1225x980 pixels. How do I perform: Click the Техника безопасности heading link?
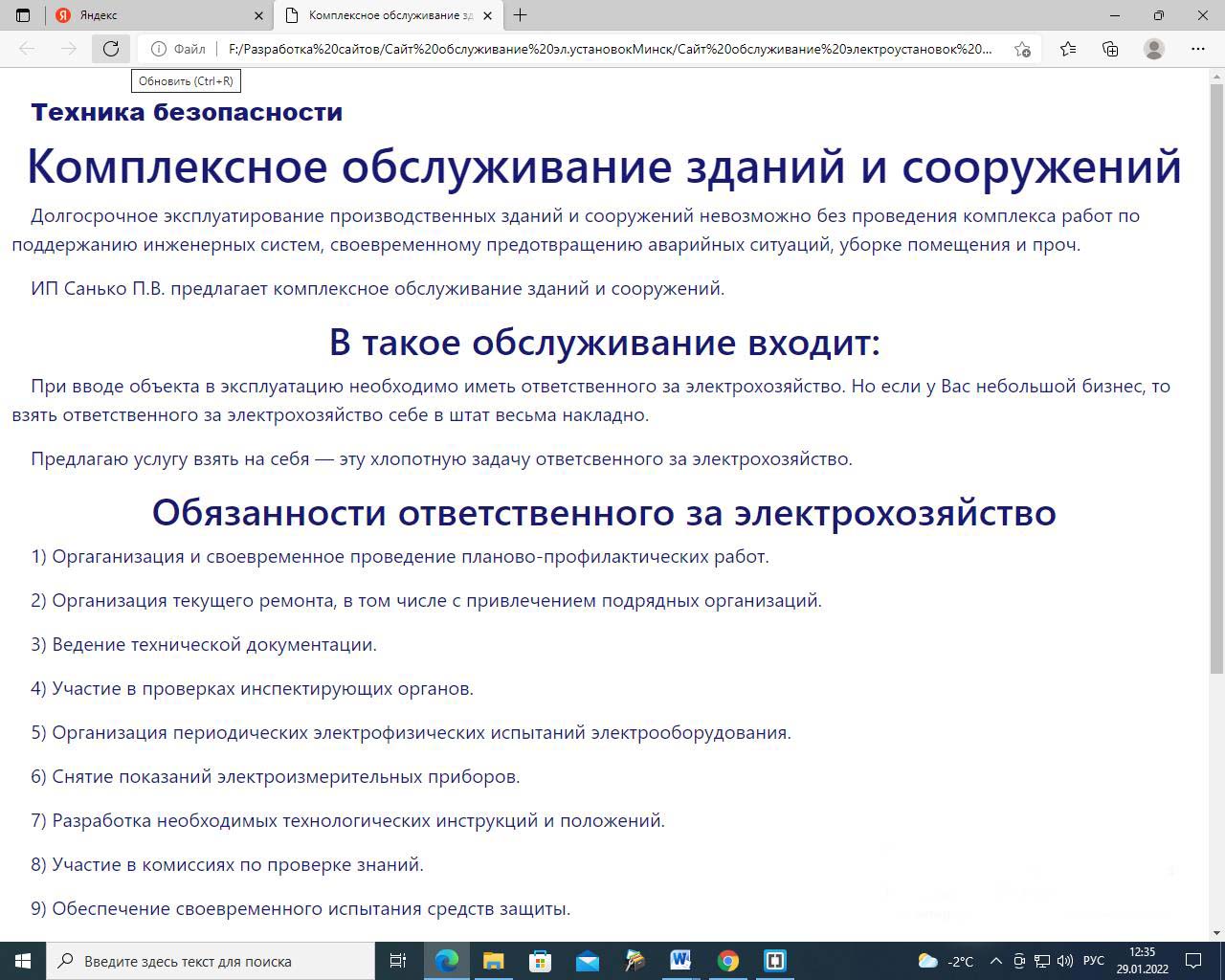(x=187, y=112)
